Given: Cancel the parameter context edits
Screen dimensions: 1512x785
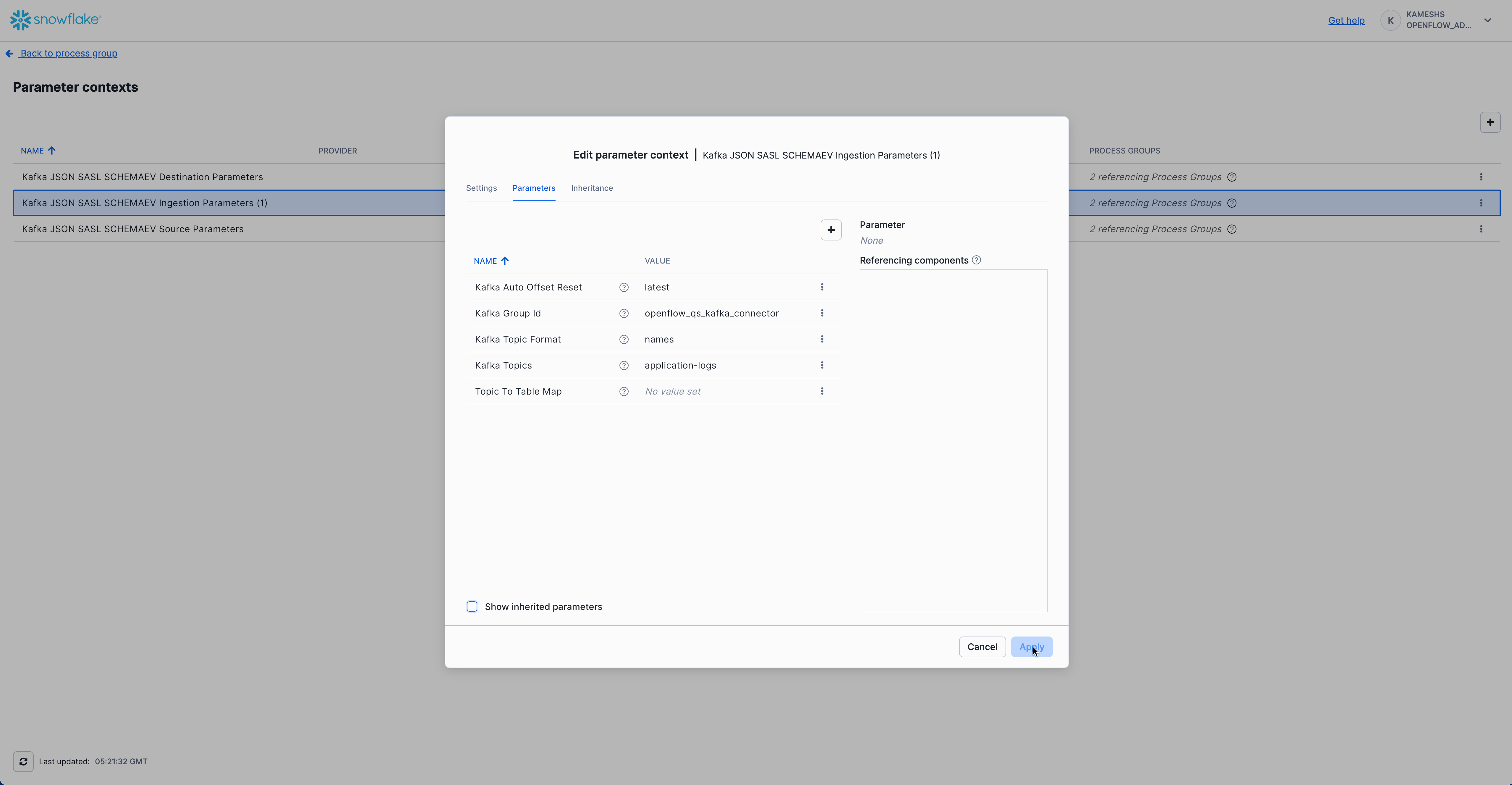Looking at the screenshot, I should pos(982,647).
